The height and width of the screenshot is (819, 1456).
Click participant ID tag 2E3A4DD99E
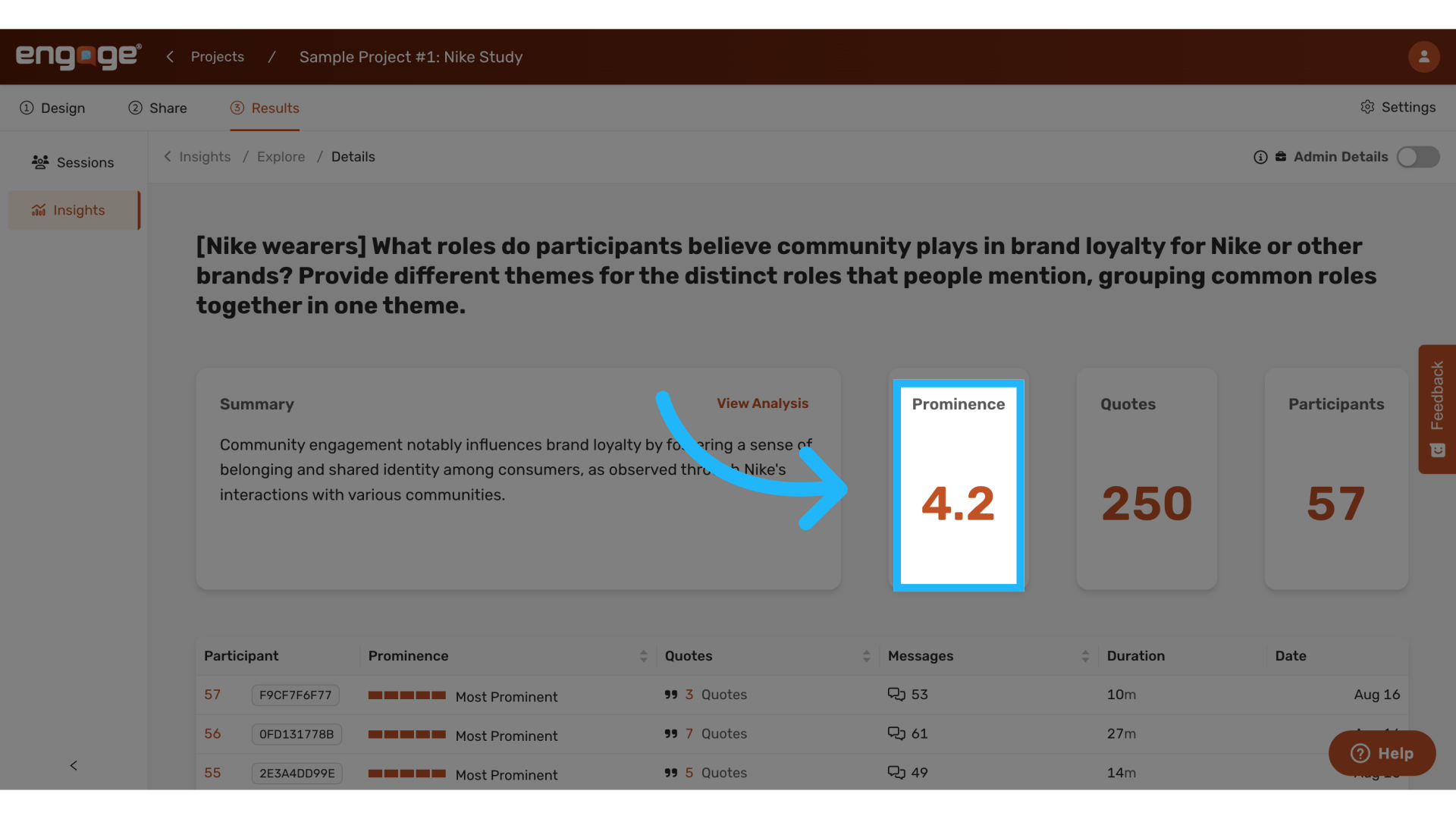(297, 773)
